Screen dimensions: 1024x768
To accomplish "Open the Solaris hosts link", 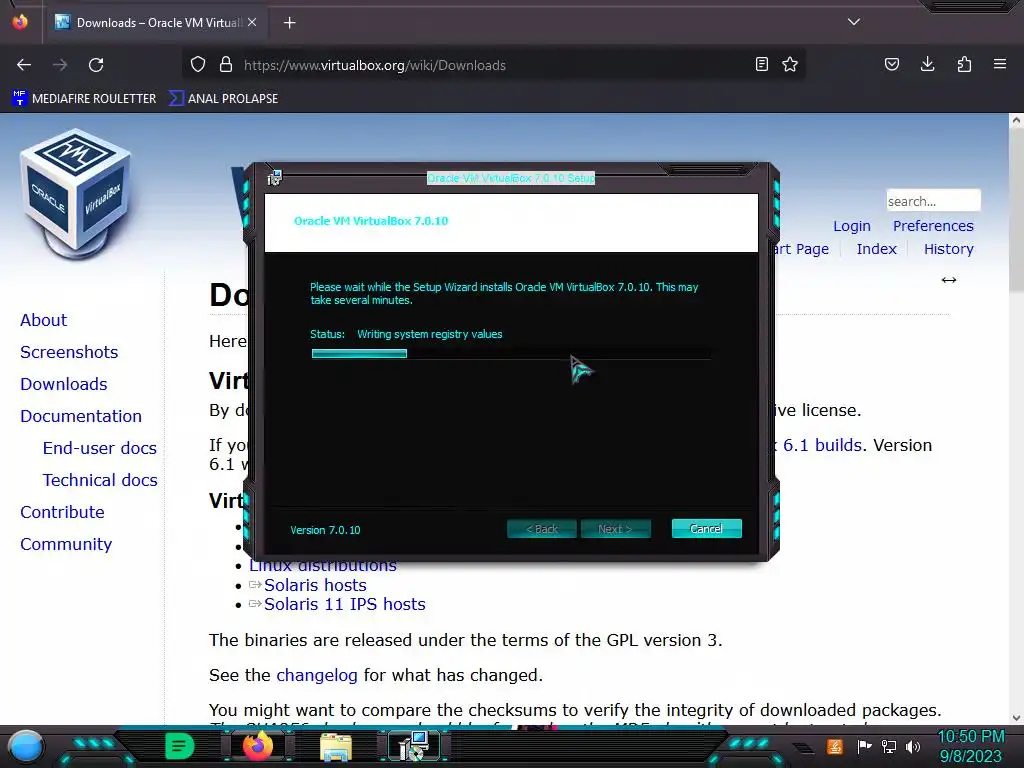I will tap(315, 585).
